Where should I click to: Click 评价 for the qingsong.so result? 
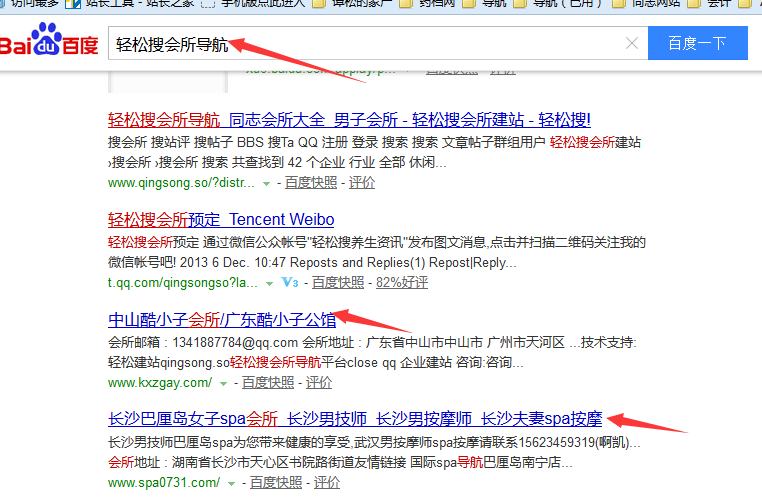[362, 183]
